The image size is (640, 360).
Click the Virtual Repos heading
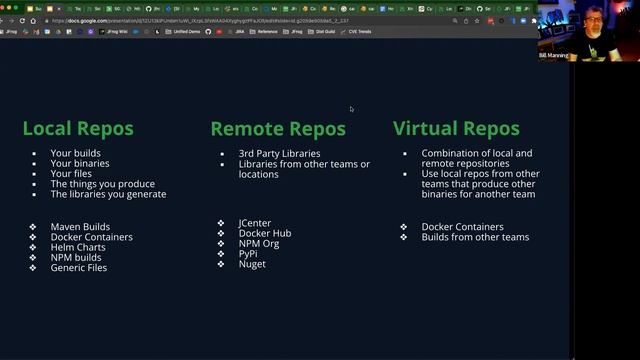click(x=456, y=128)
